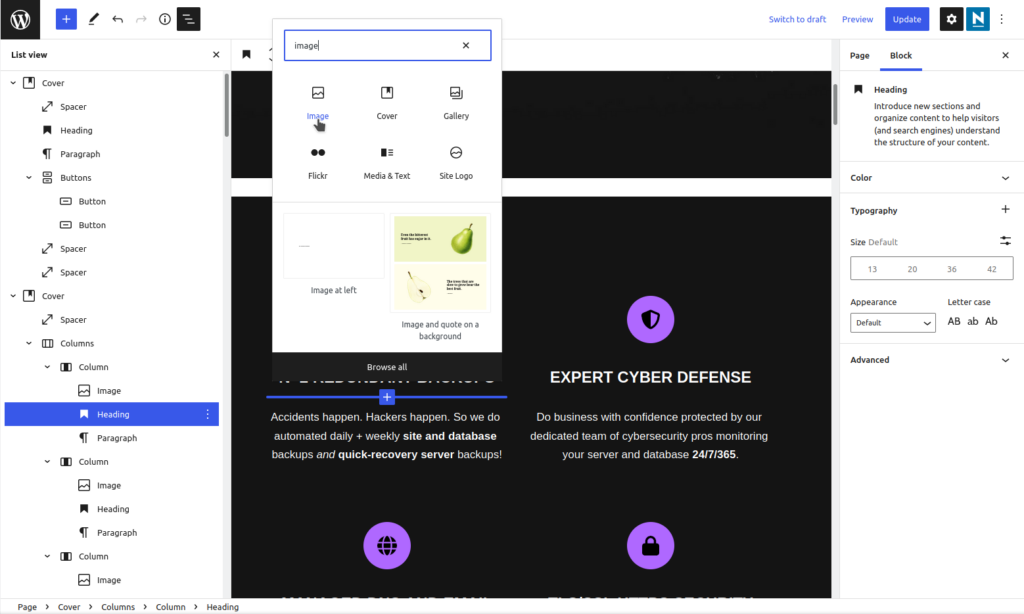
Task: Choose the Image at left pattern
Action: (334, 254)
